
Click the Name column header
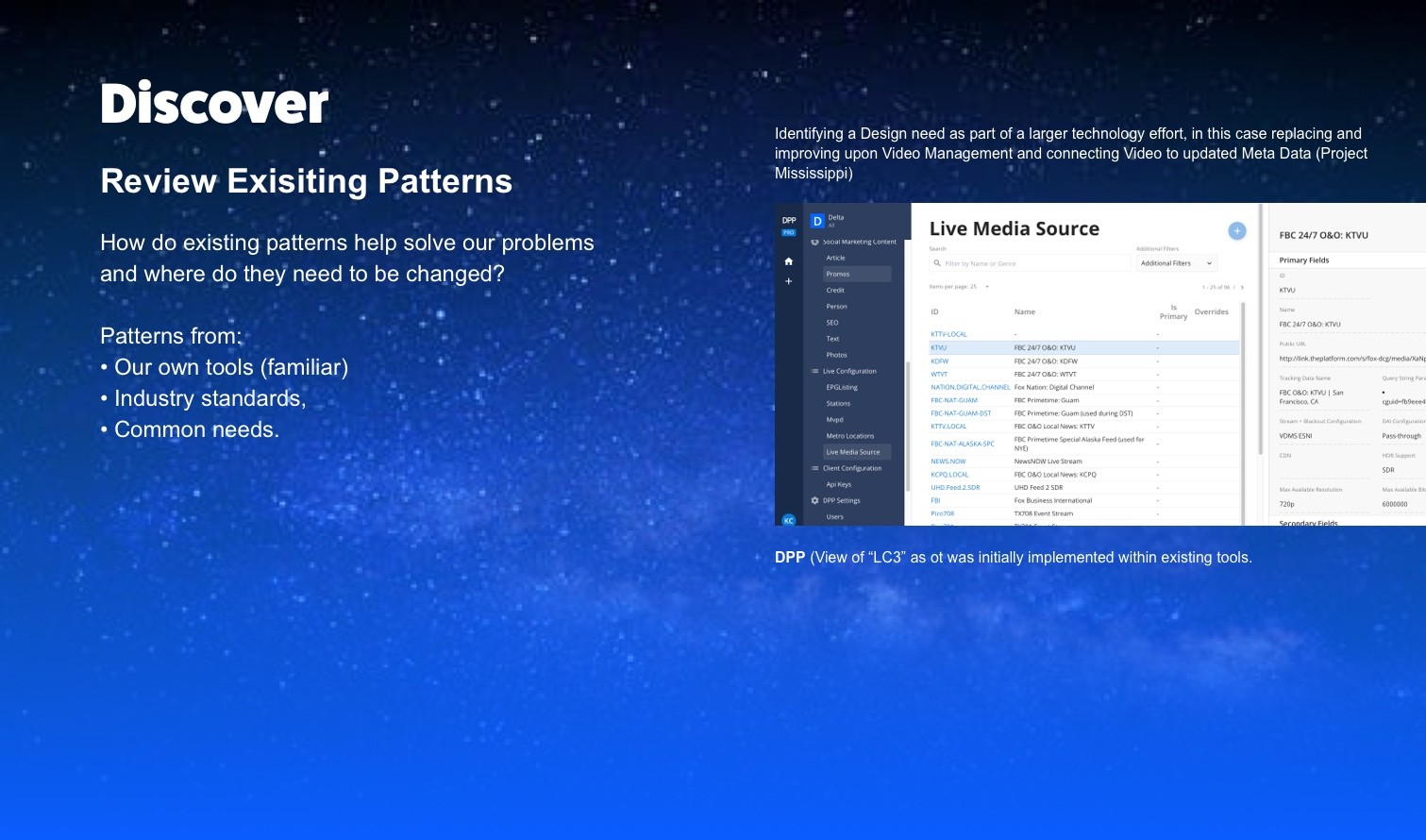pyautogui.click(x=1025, y=311)
